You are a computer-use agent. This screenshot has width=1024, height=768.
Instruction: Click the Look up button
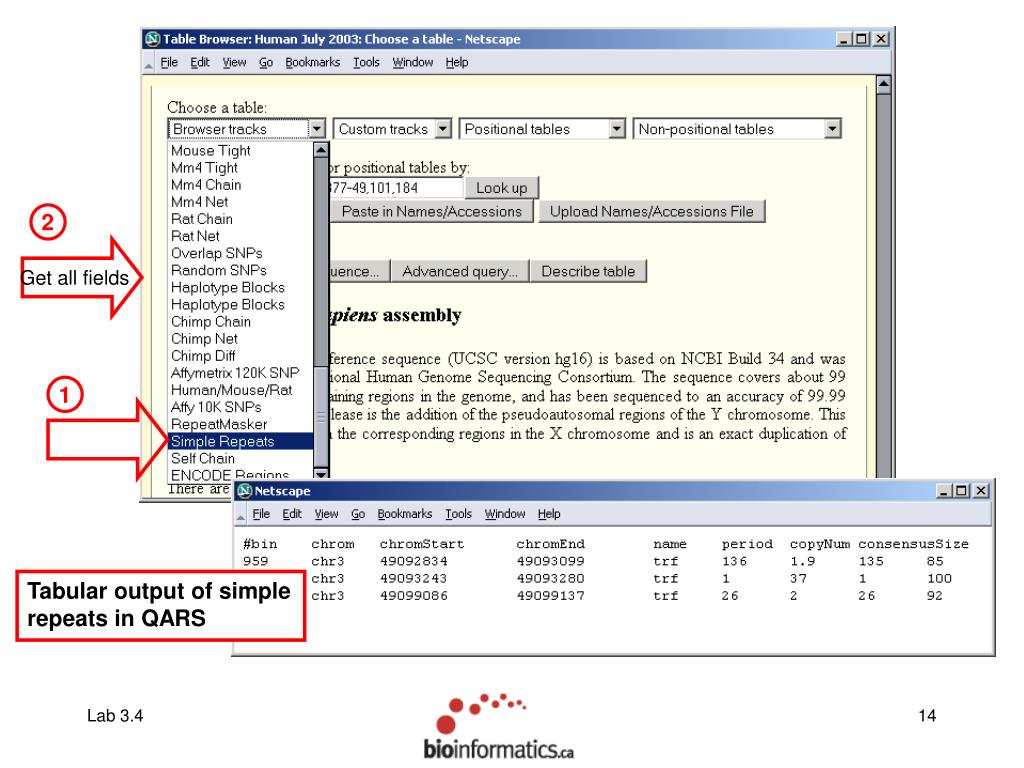[502, 188]
